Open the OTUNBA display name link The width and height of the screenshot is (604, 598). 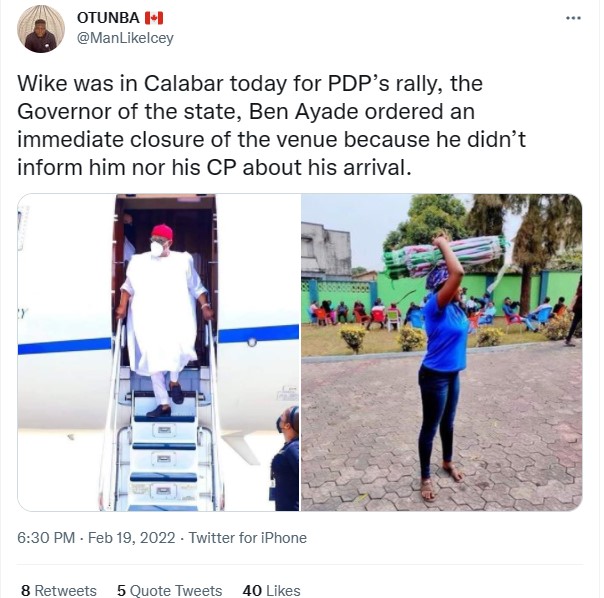(108, 18)
